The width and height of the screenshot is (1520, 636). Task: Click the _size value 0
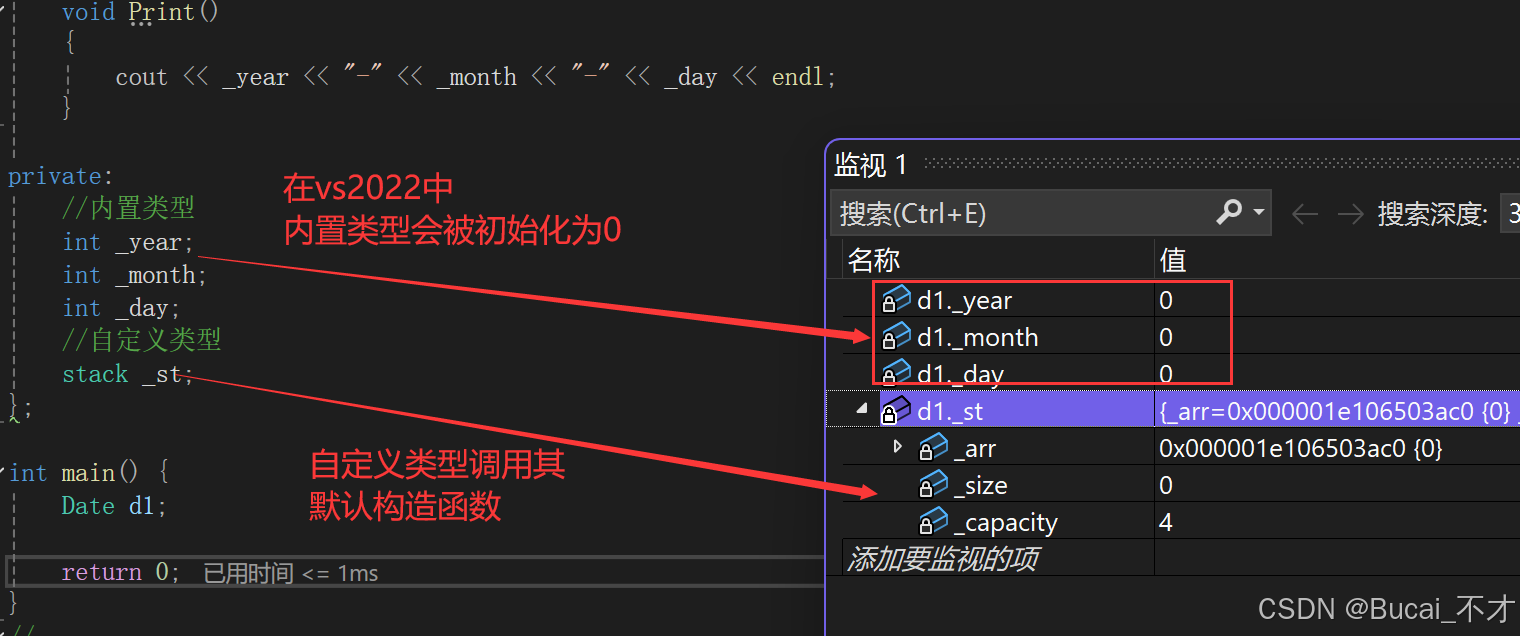pos(1166,485)
